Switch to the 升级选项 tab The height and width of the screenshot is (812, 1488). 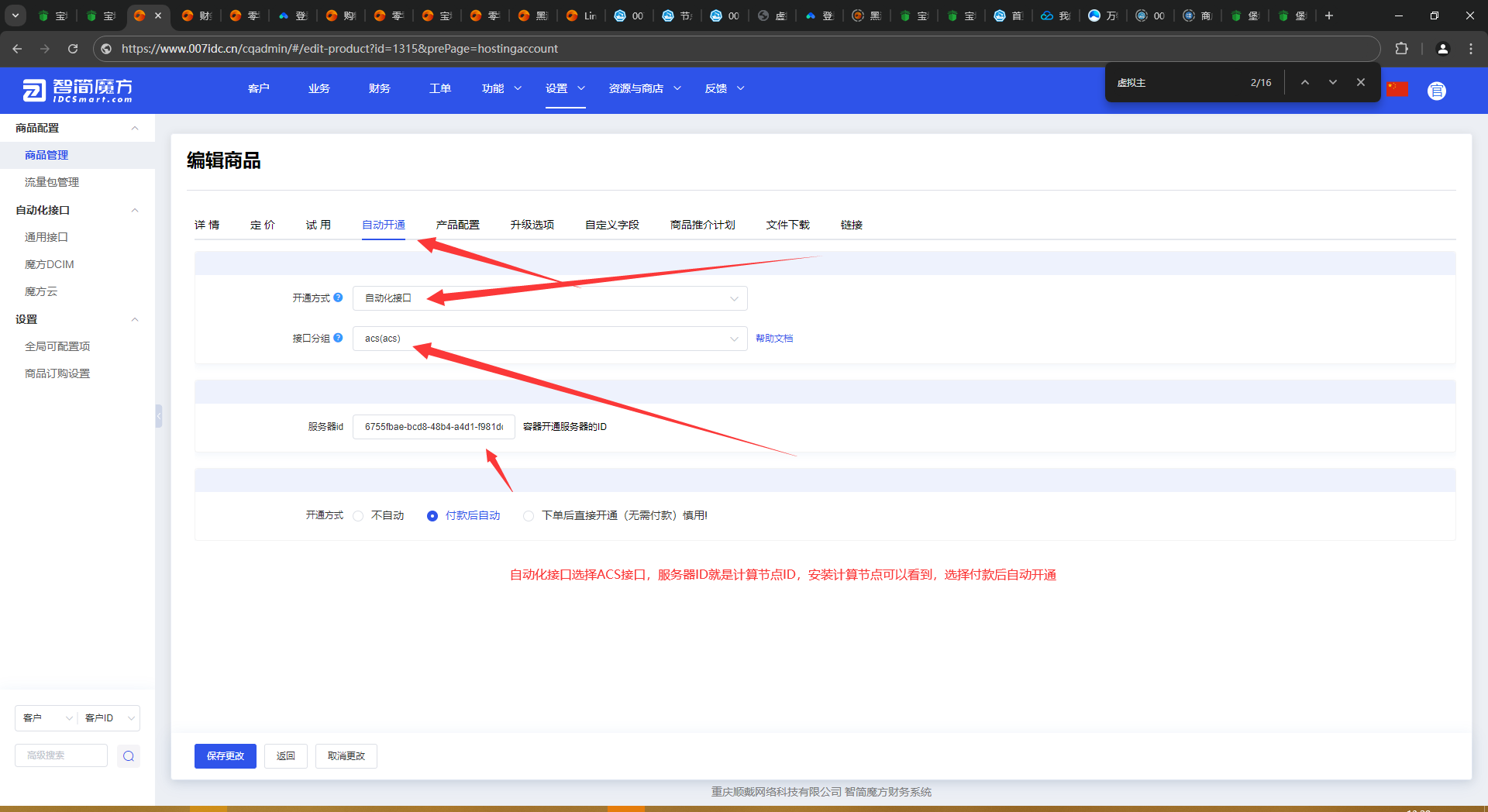pos(532,225)
